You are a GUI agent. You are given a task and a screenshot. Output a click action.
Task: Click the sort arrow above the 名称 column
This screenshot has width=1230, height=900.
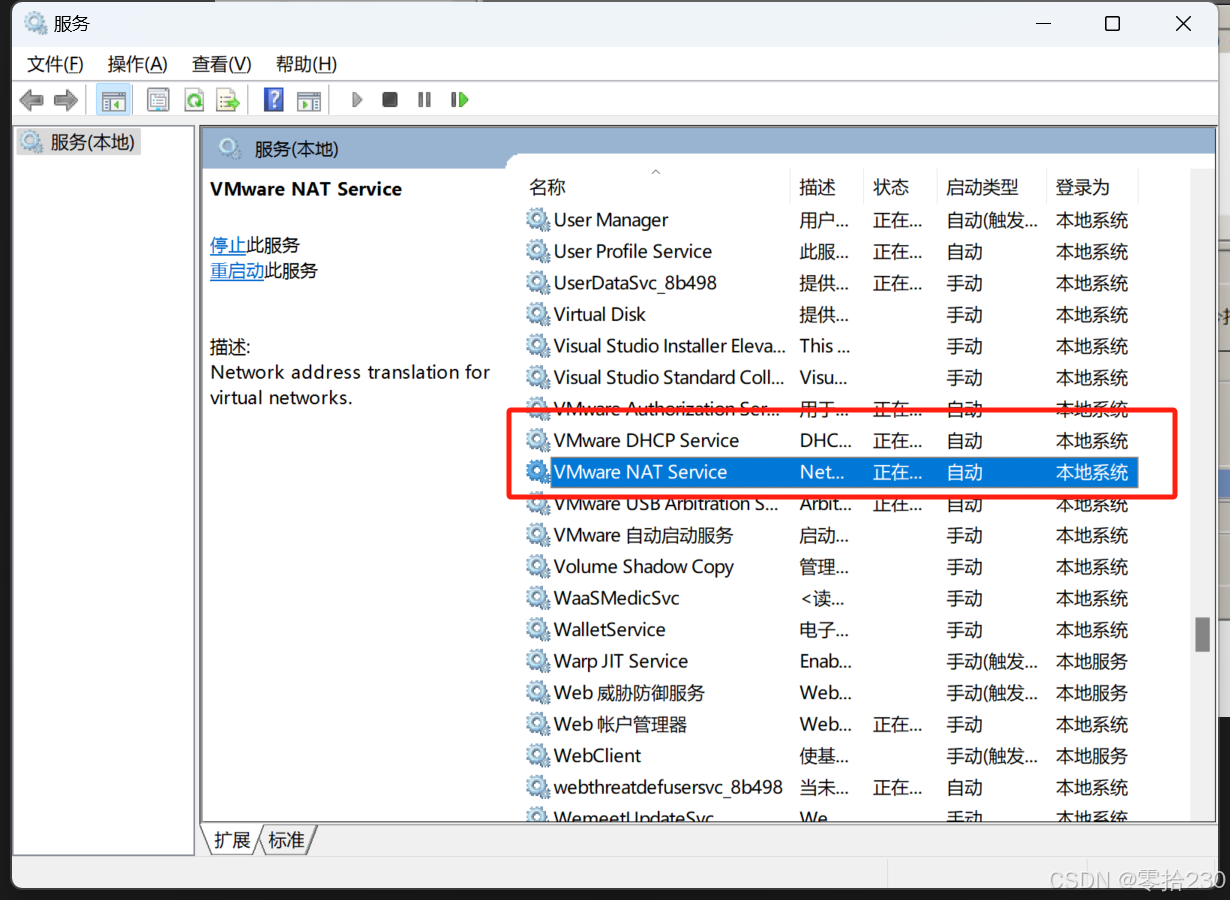[x=656, y=171]
